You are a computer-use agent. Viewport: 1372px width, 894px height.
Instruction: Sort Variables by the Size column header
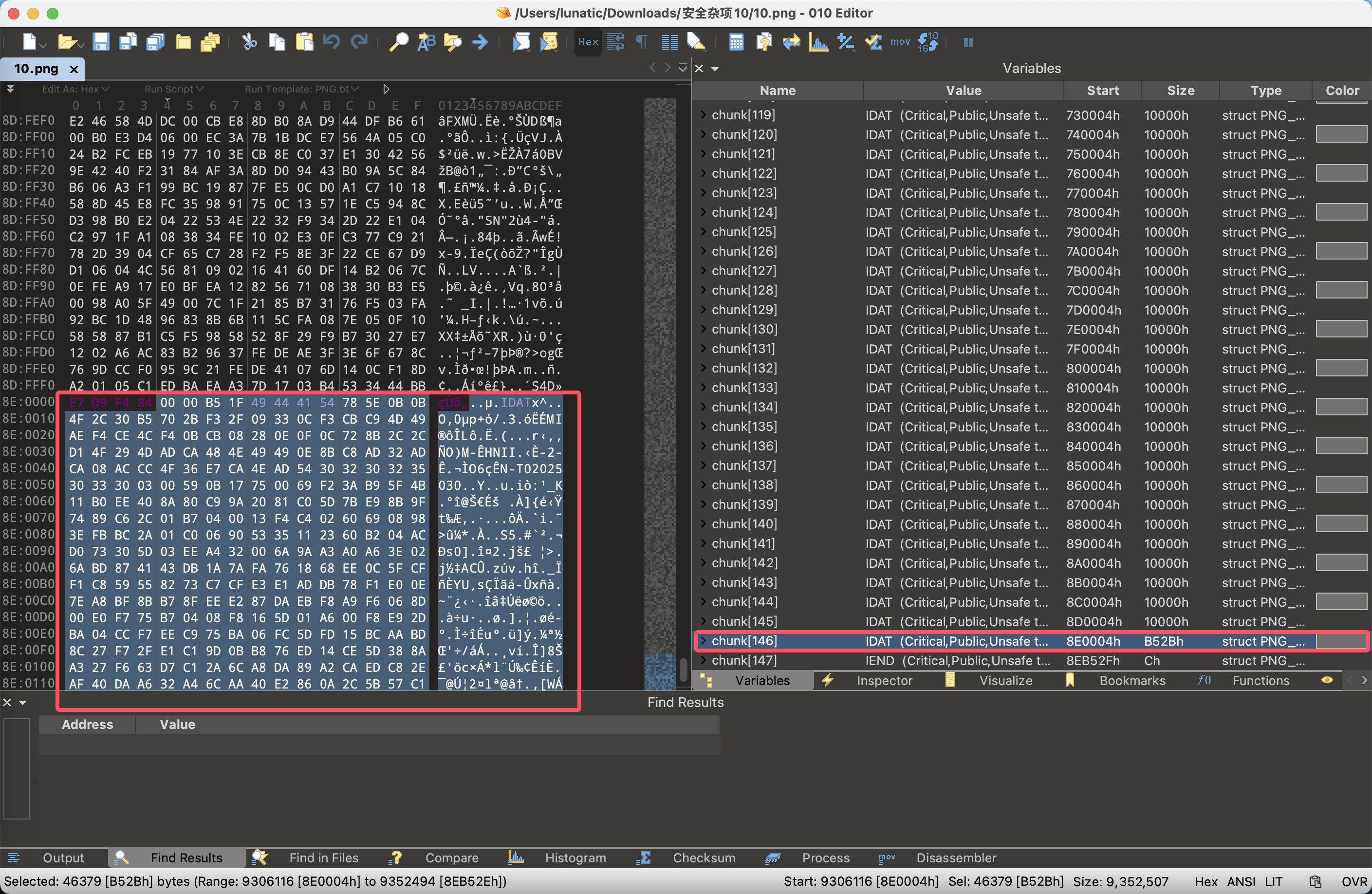click(1180, 91)
